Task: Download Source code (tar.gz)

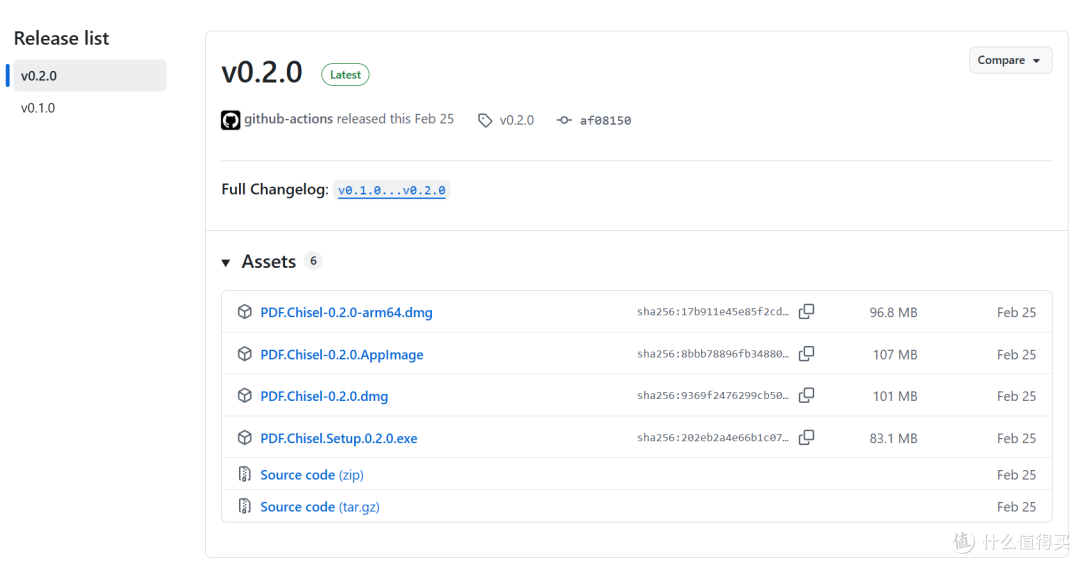Action: point(320,507)
